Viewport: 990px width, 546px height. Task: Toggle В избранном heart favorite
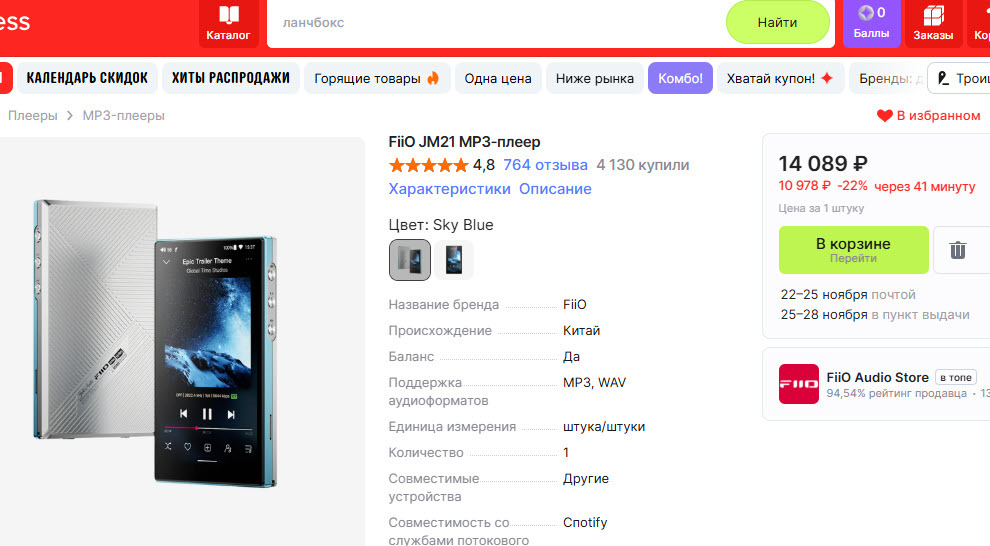click(885, 116)
